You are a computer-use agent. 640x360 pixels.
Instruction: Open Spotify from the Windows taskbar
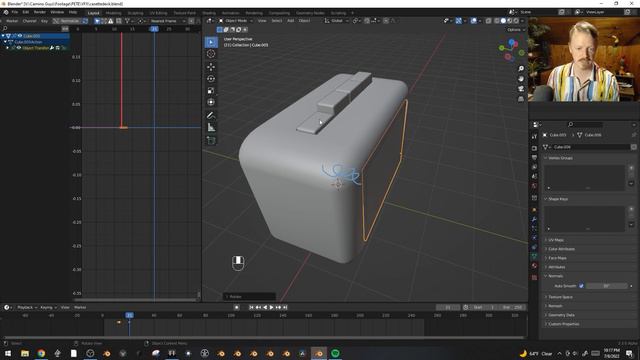pos(335,353)
